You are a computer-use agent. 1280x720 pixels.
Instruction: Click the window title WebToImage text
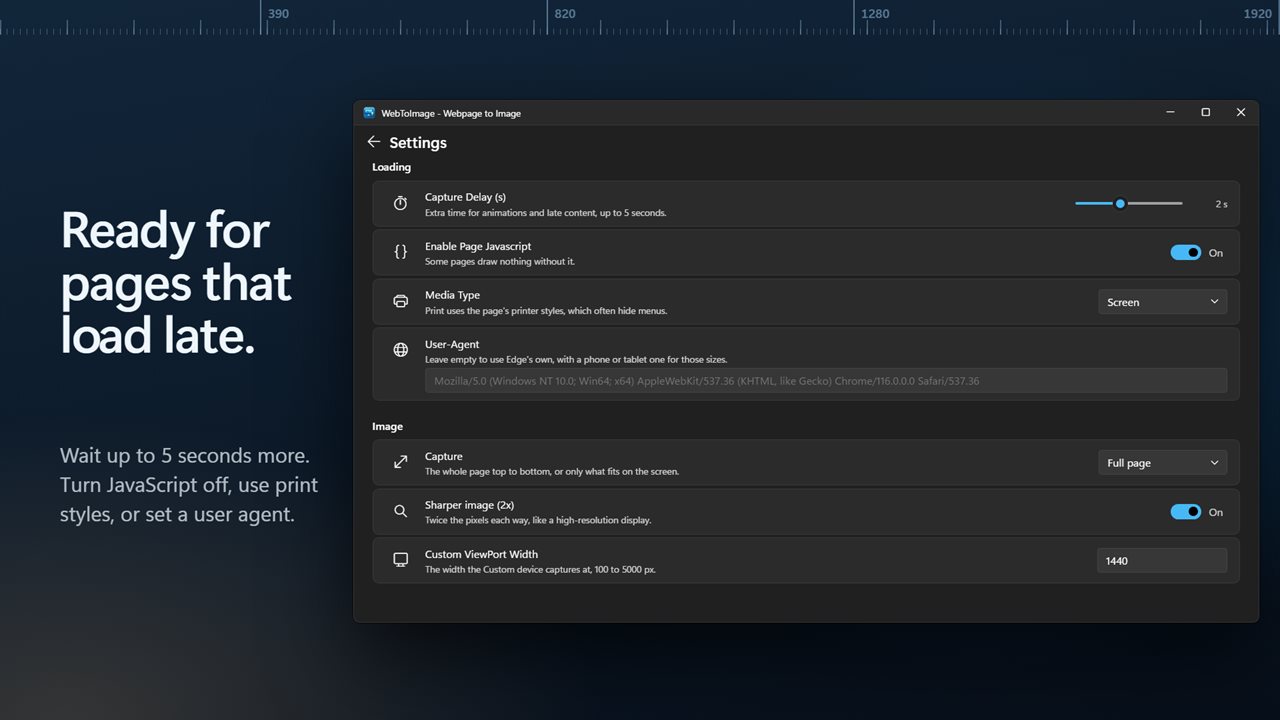pos(451,113)
